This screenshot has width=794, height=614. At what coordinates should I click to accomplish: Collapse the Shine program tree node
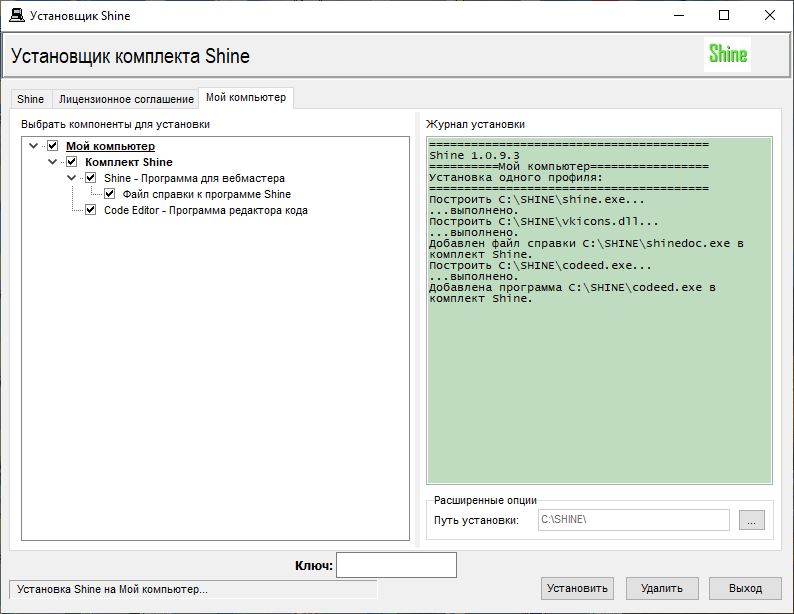[x=72, y=178]
